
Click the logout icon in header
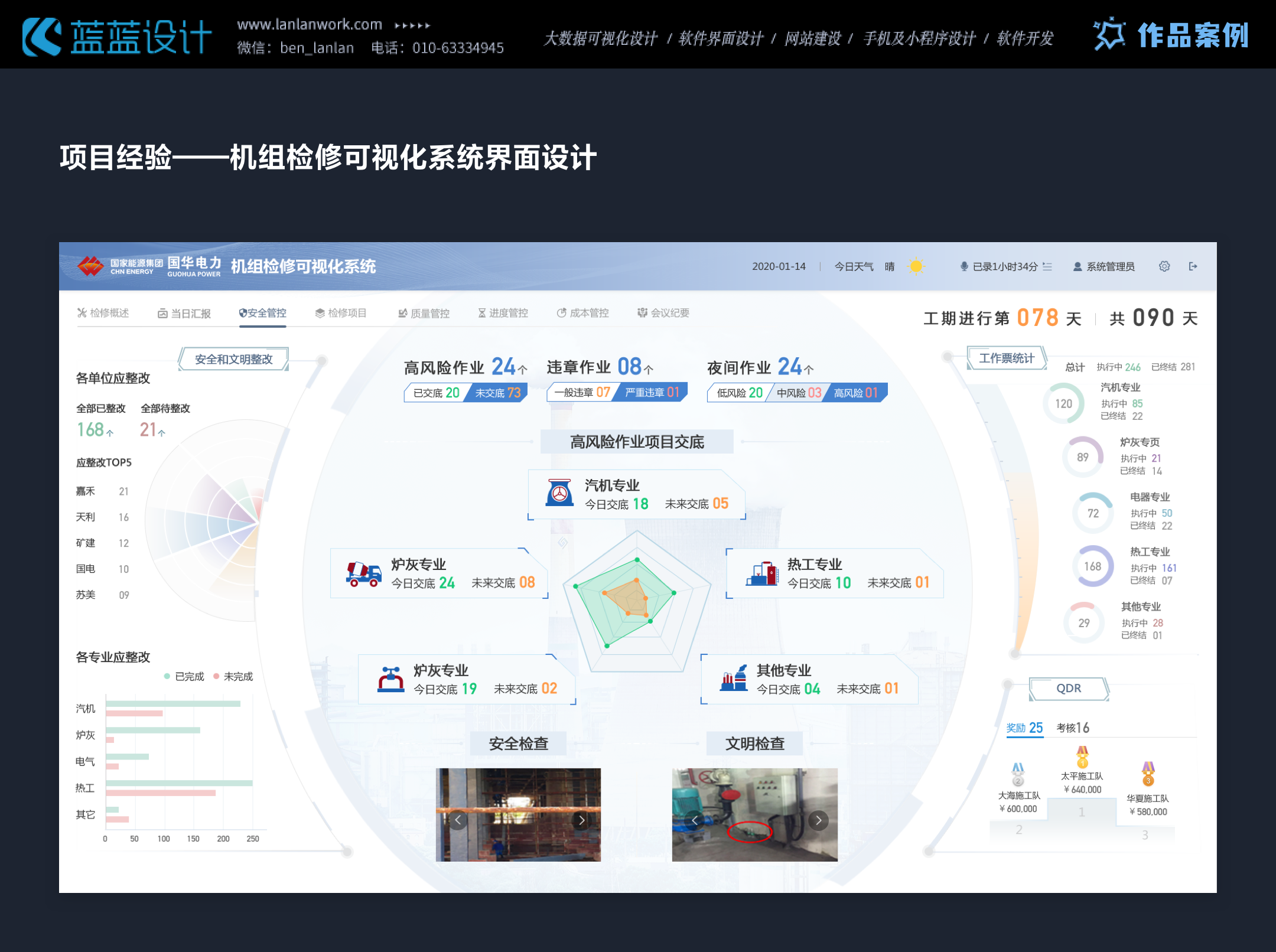1193,266
